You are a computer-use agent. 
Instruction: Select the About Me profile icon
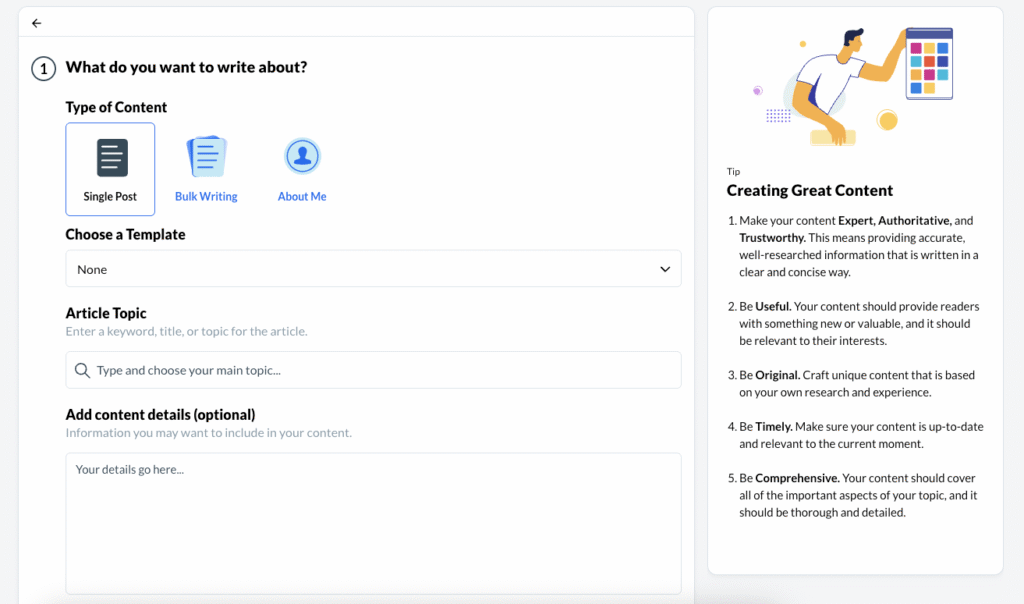click(x=302, y=156)
